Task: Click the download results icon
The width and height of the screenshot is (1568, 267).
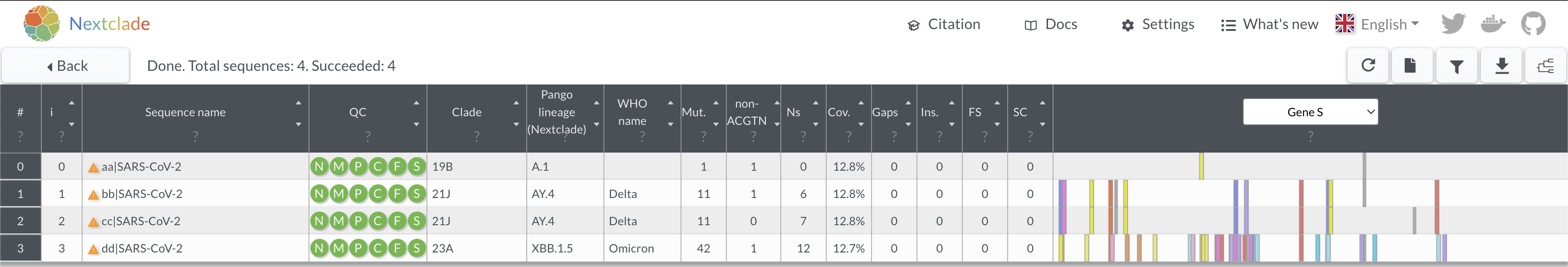Action: point(1502,65)
